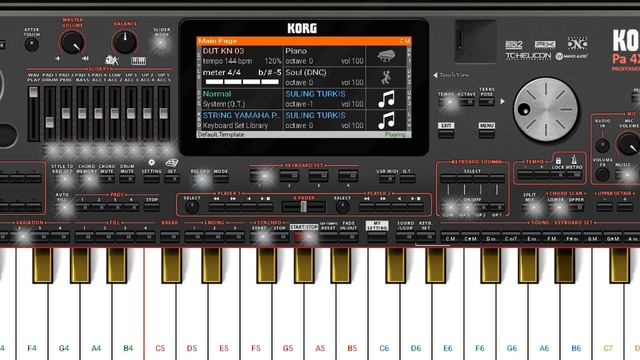The image size is (640, 360).
Task: Click Player 1 play/stop button
Action: tap(265, 207)
